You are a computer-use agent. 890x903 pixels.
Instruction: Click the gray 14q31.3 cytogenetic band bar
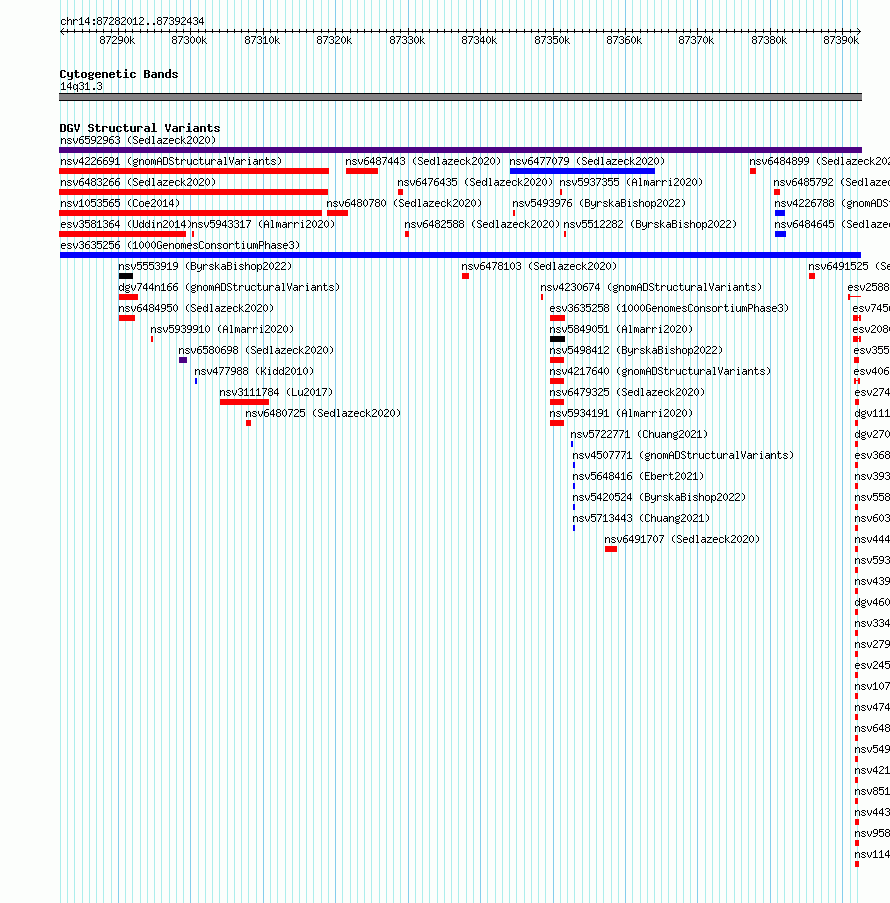click(x=460, y=97)
